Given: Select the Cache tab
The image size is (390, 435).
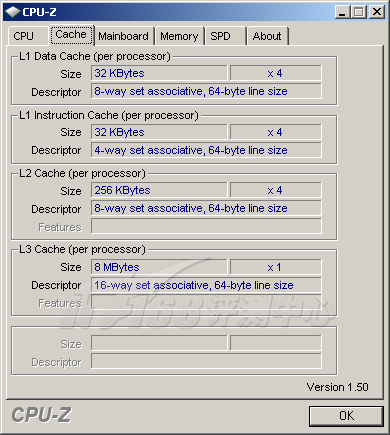Looking at the screenshot, I should 71,34.
